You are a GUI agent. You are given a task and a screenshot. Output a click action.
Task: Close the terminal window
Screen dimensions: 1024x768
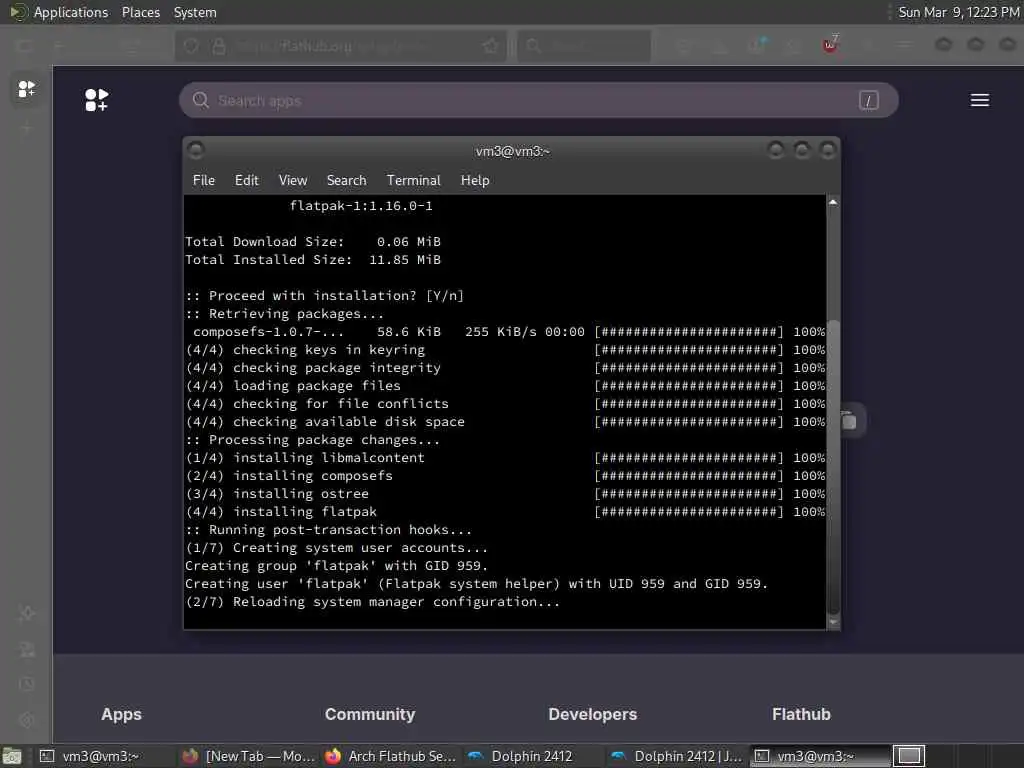827,151
